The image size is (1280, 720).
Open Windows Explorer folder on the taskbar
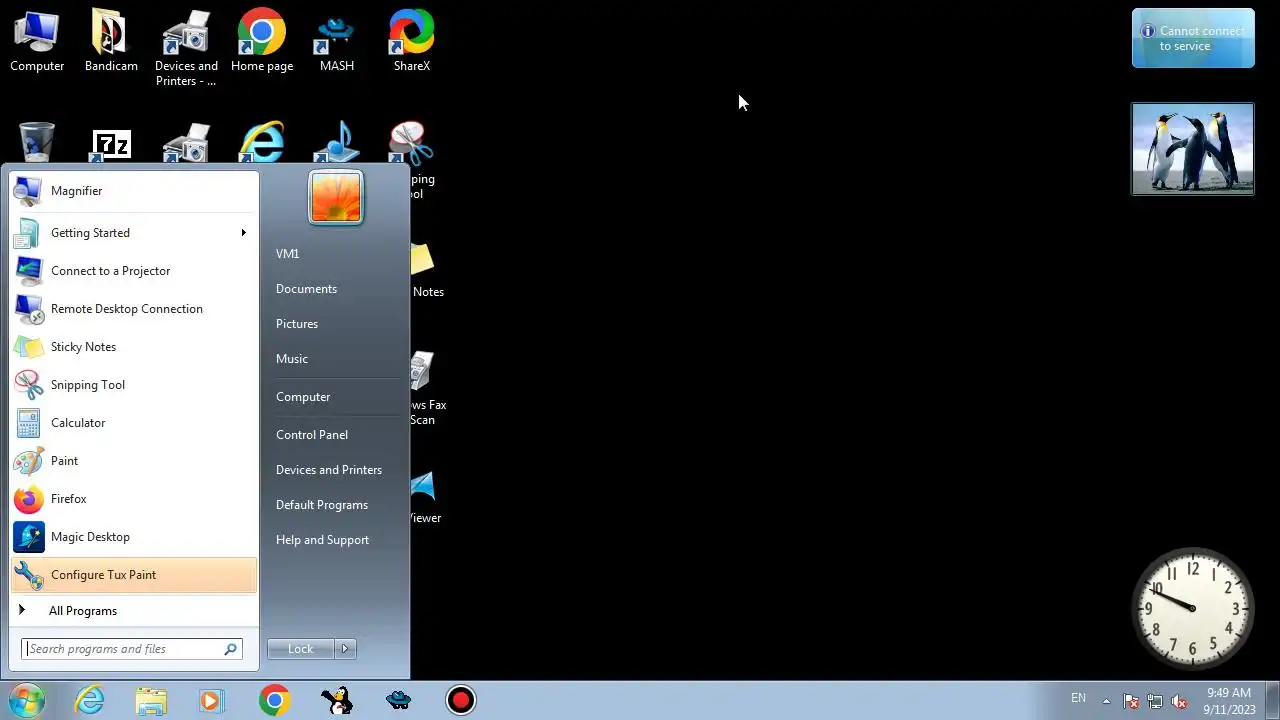click(x=151, y=700)
